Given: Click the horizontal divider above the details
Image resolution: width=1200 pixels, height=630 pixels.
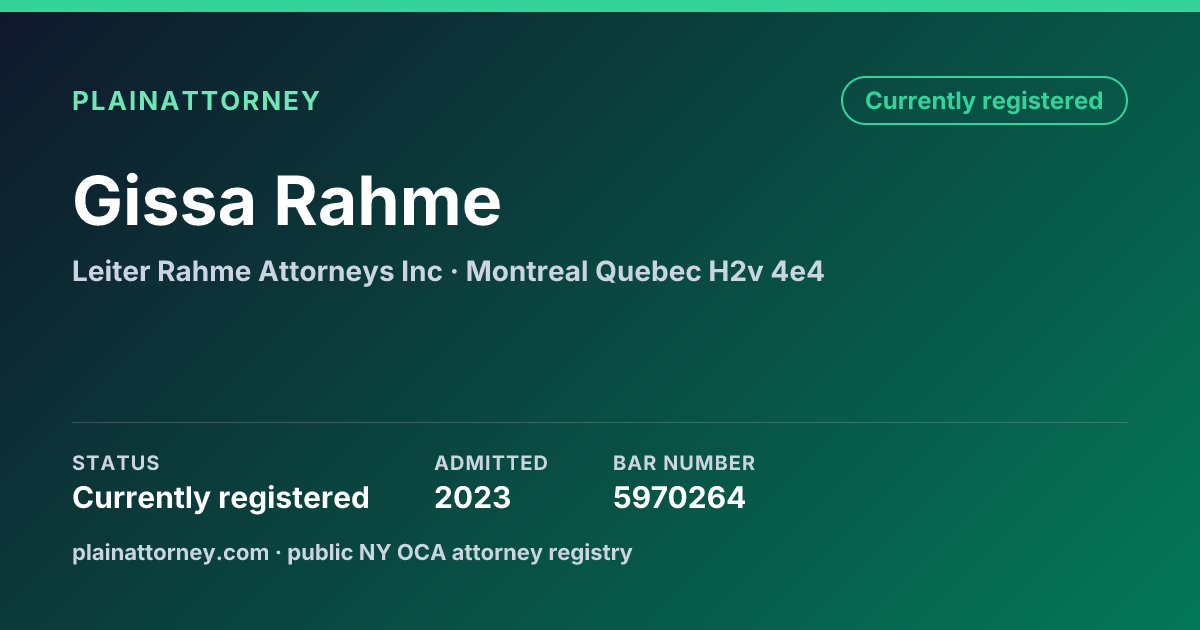Looking at the screenshot, I should point(600,422).
